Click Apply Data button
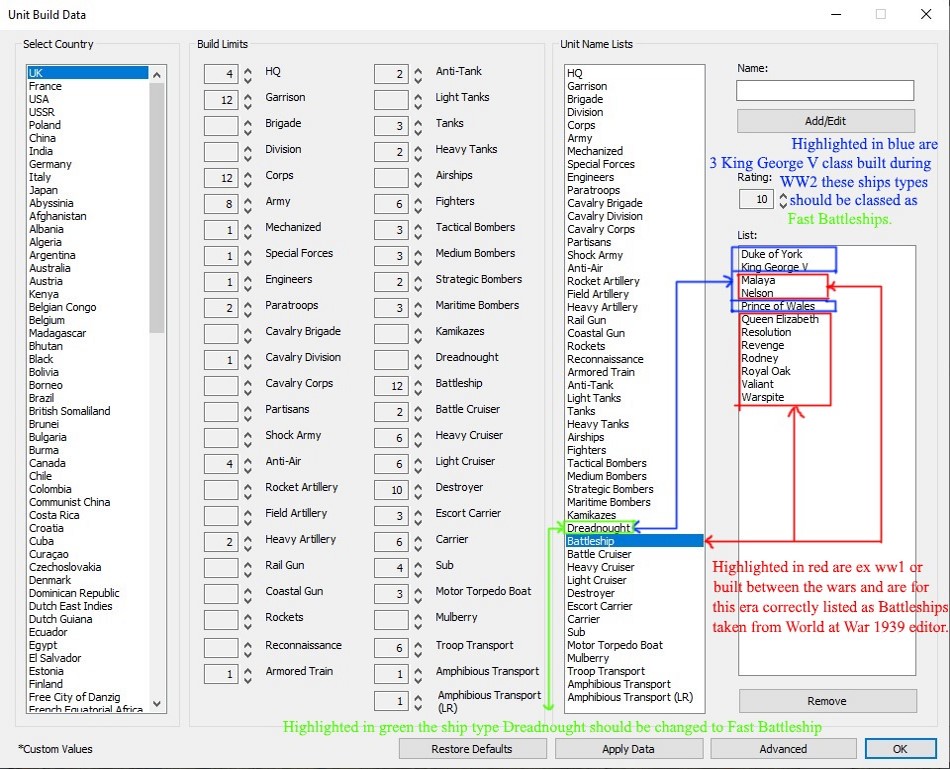The image size is (950, 769). tap(628, 748)
